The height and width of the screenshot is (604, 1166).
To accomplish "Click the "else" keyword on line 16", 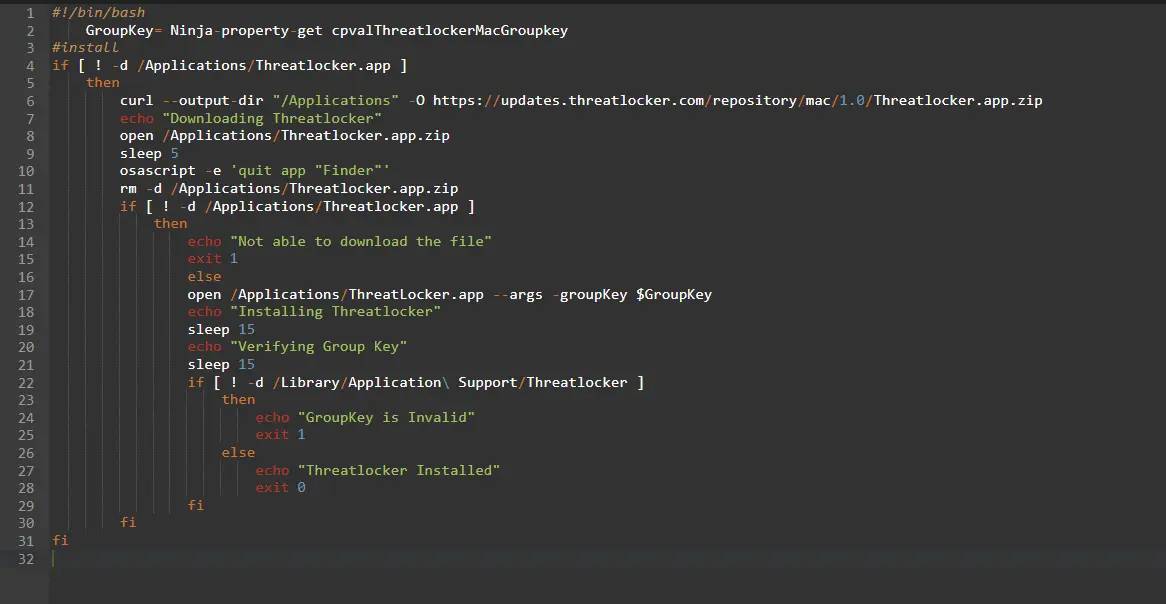I will 204,277.
